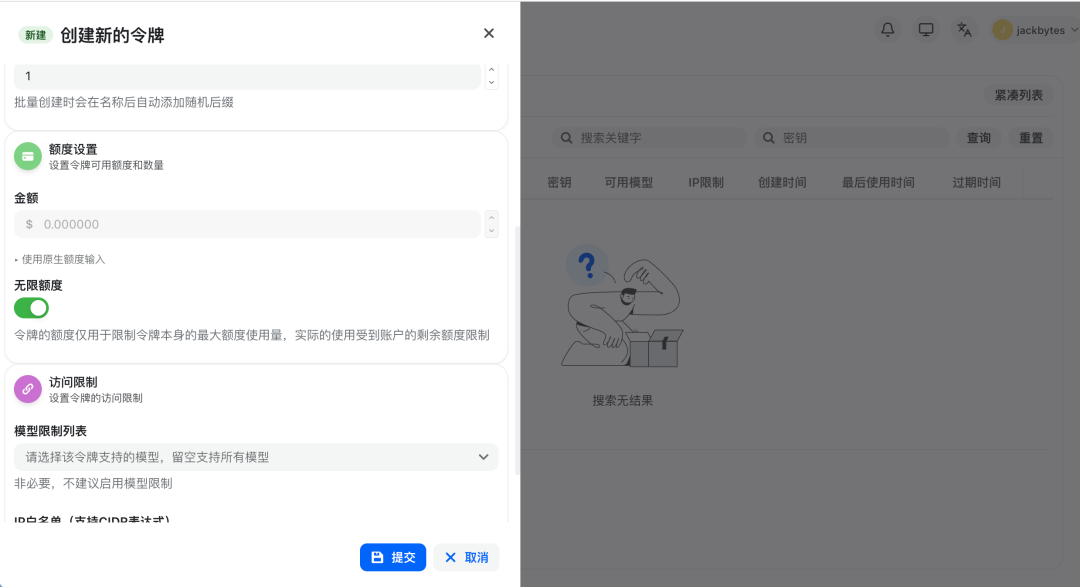Click the 重置 button
This screenshot has width=1080, height=587.
pyautogui.click(x=1030, y=138)
